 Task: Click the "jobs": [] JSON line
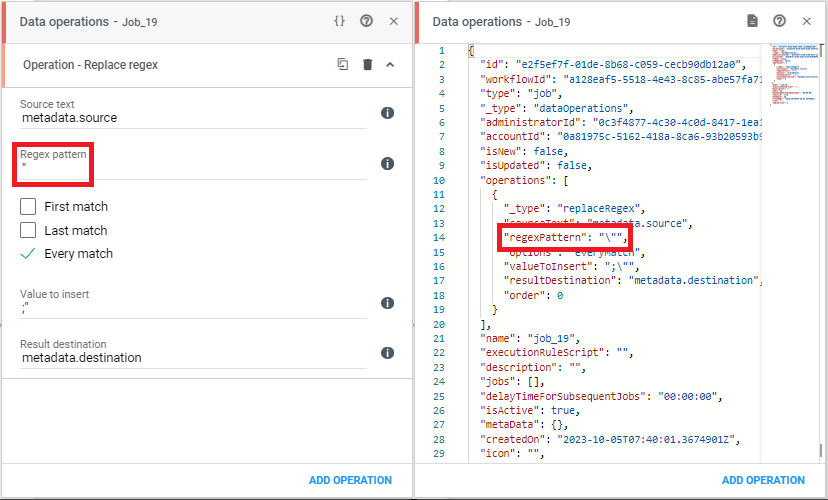[x=512, y=381]
